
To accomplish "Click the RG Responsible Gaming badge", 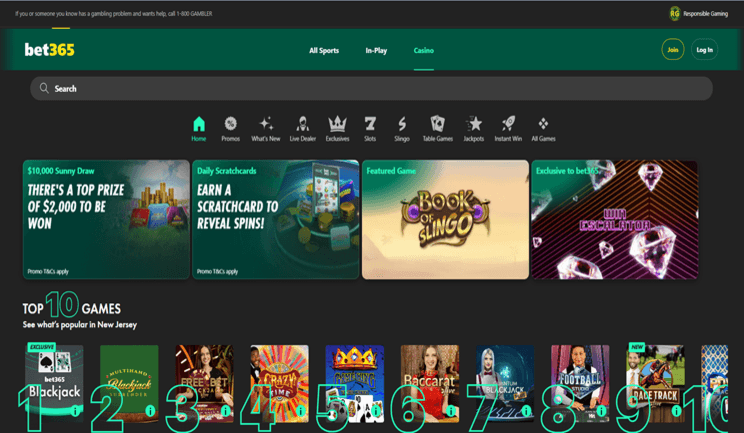I will pos(674,13).
